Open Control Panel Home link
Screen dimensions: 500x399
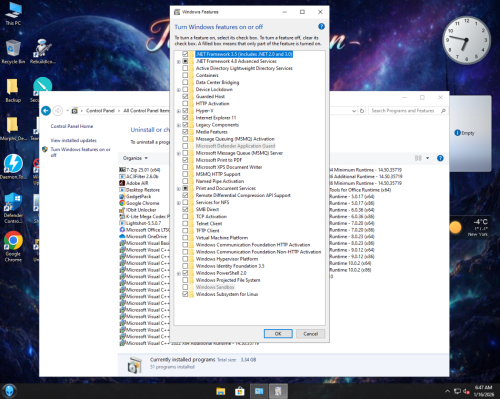[x=72, y=126]
